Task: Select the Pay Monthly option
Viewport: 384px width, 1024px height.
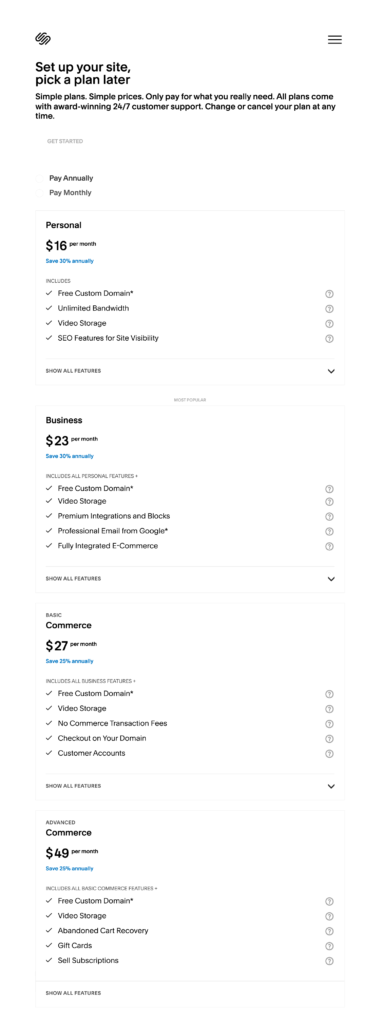Action: click(x=64, y=193)
